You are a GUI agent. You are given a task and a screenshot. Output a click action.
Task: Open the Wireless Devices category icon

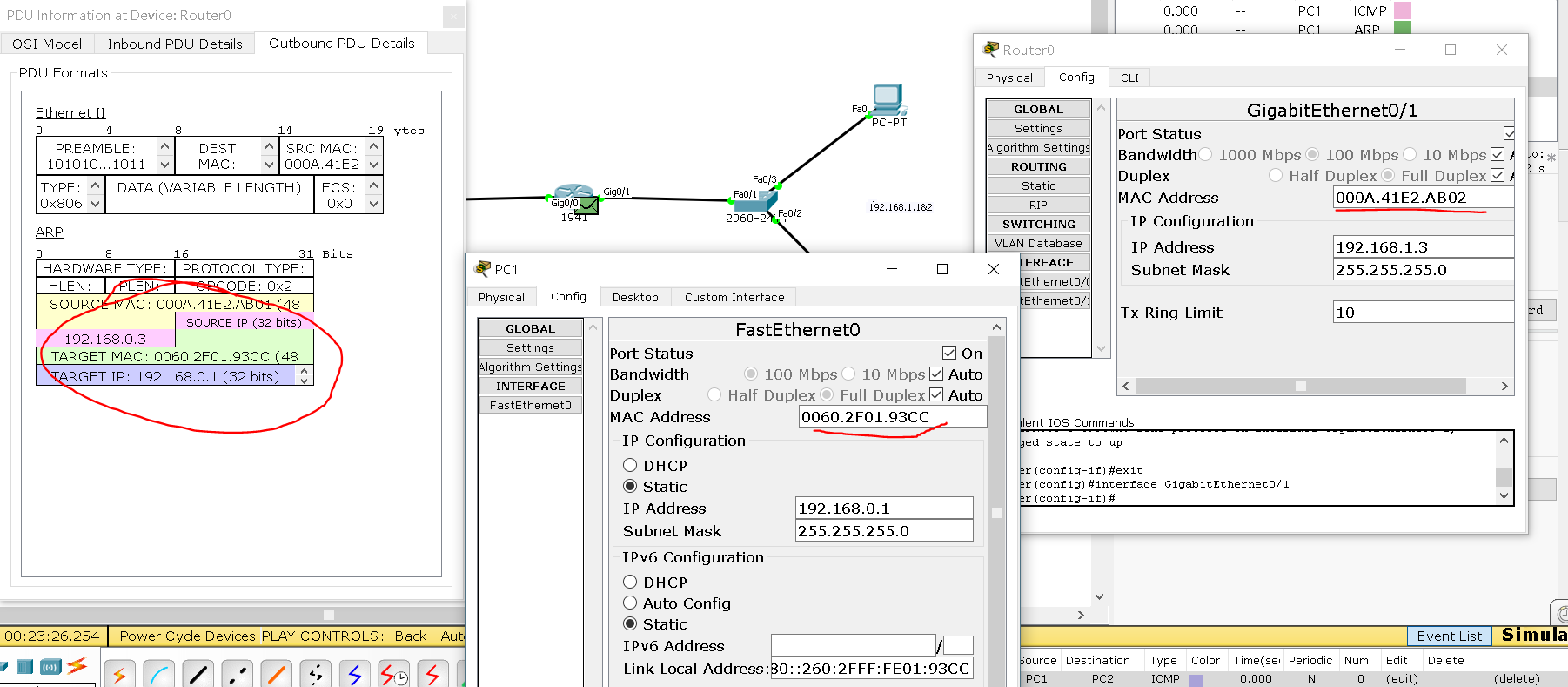coord(50,667)
